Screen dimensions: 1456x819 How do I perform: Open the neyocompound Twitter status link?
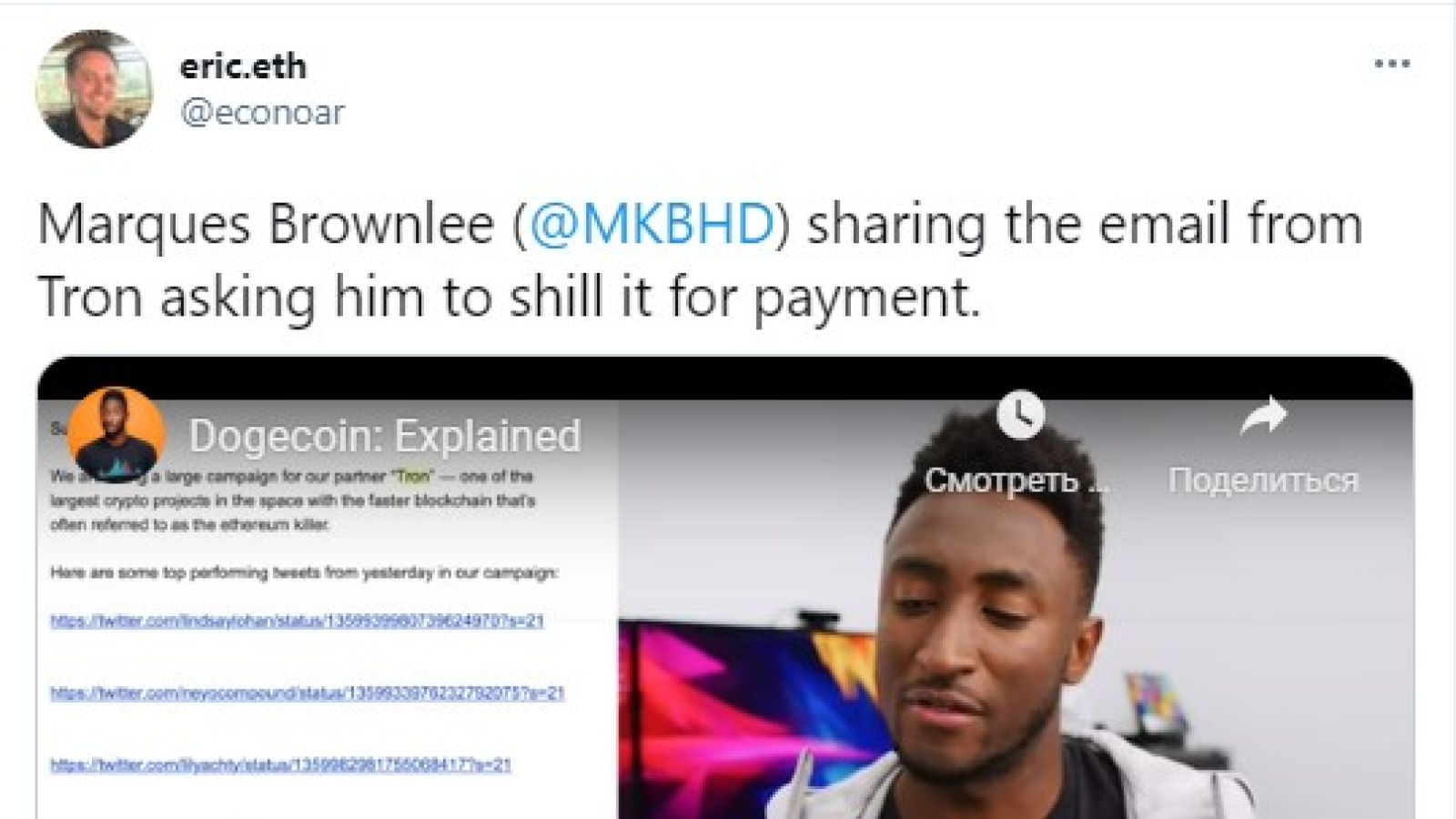308,693
